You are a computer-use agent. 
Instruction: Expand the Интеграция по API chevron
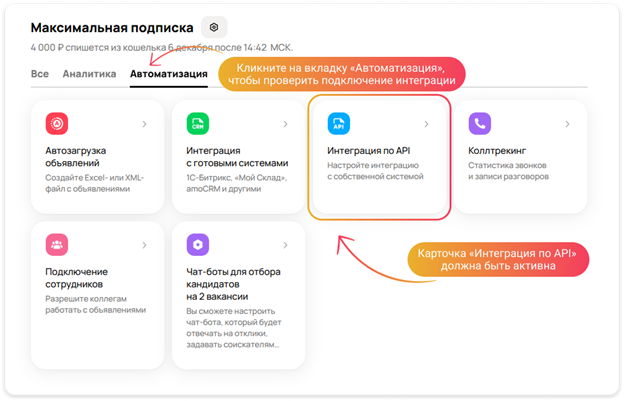[426, 124]
